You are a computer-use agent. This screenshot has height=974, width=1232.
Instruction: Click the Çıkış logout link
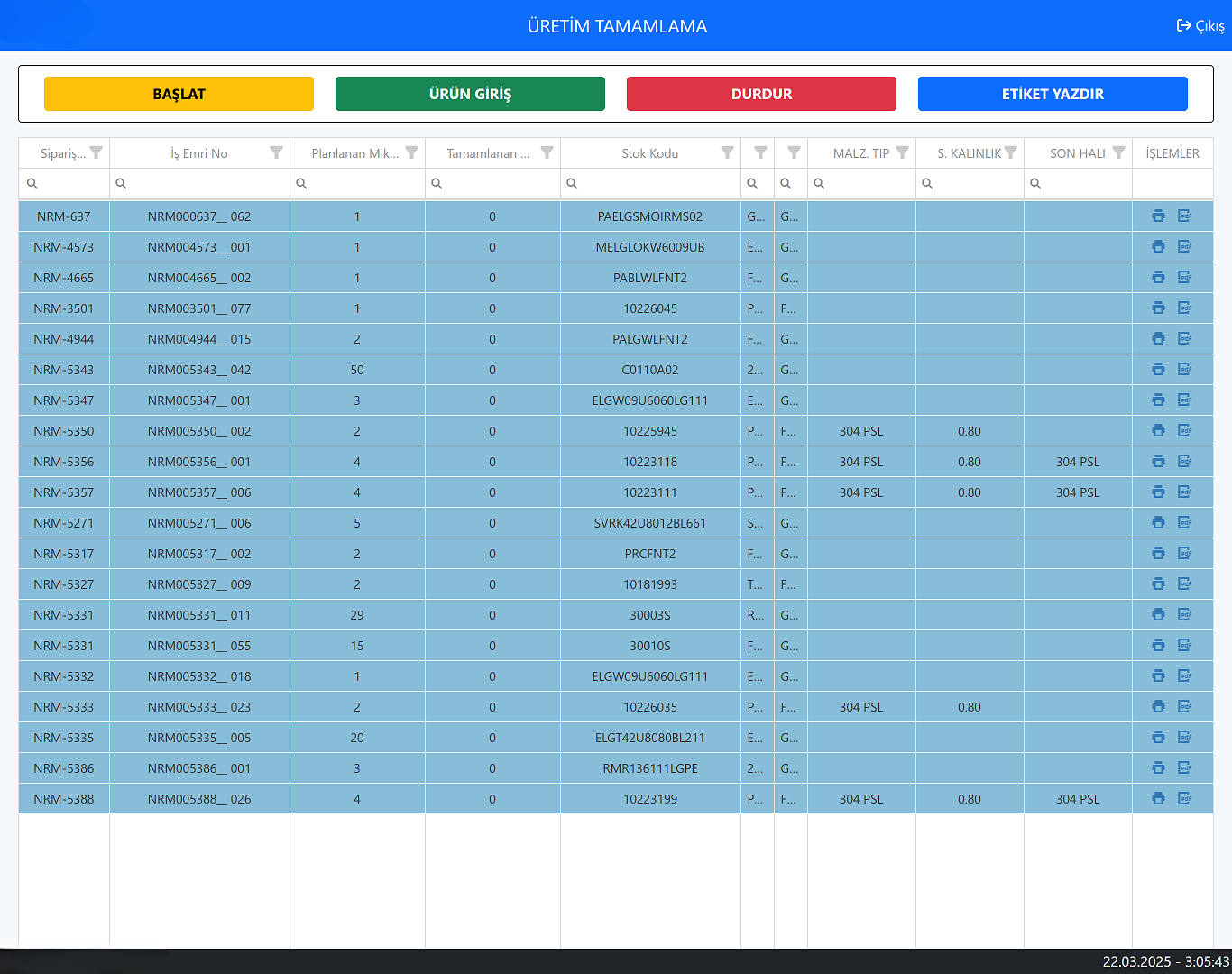(1200, 26)
